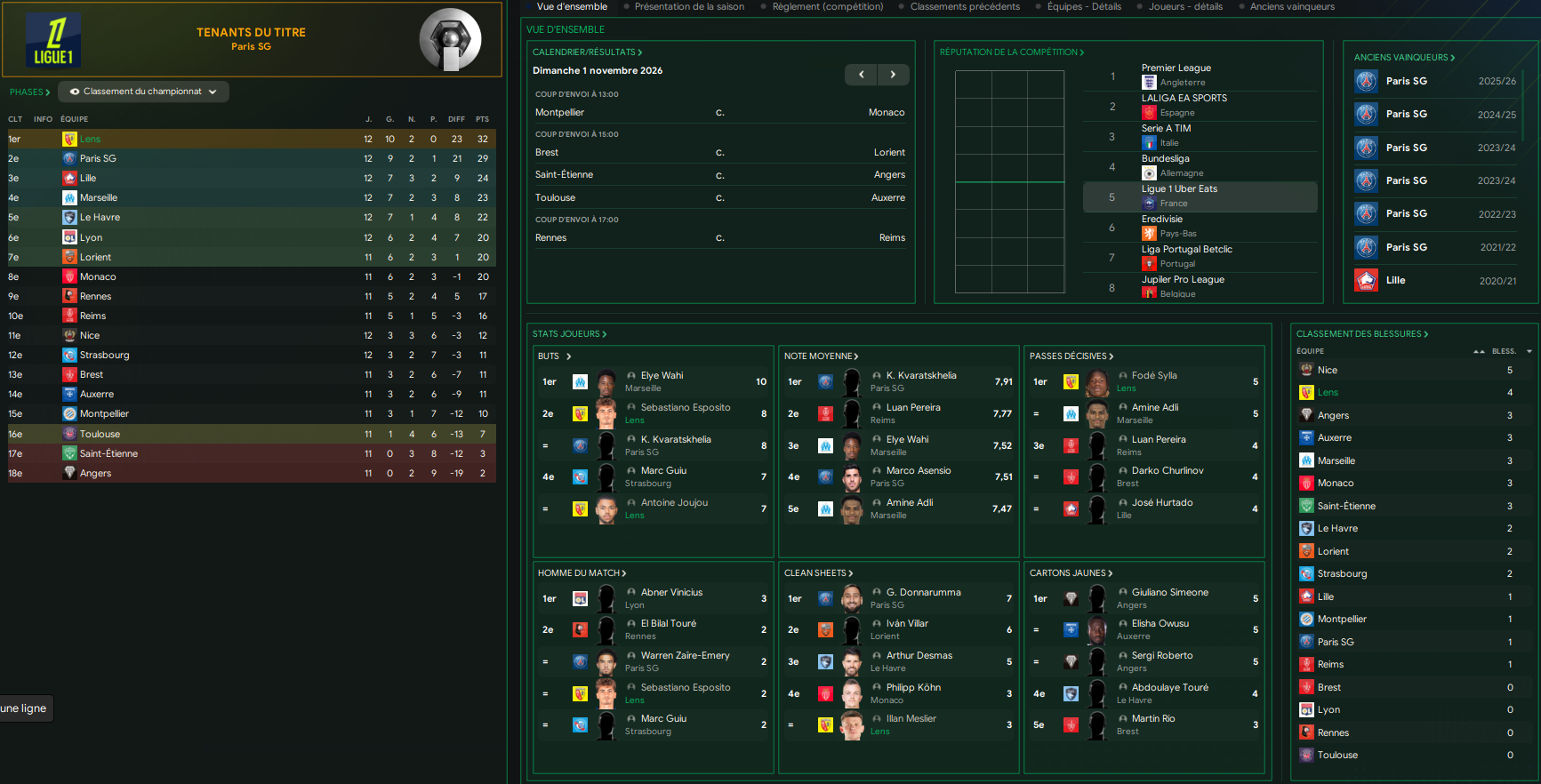The height and width of the screenshot is (784, 1541).
Task: Click the championship trophy image
Action: [x=450, y=40]
